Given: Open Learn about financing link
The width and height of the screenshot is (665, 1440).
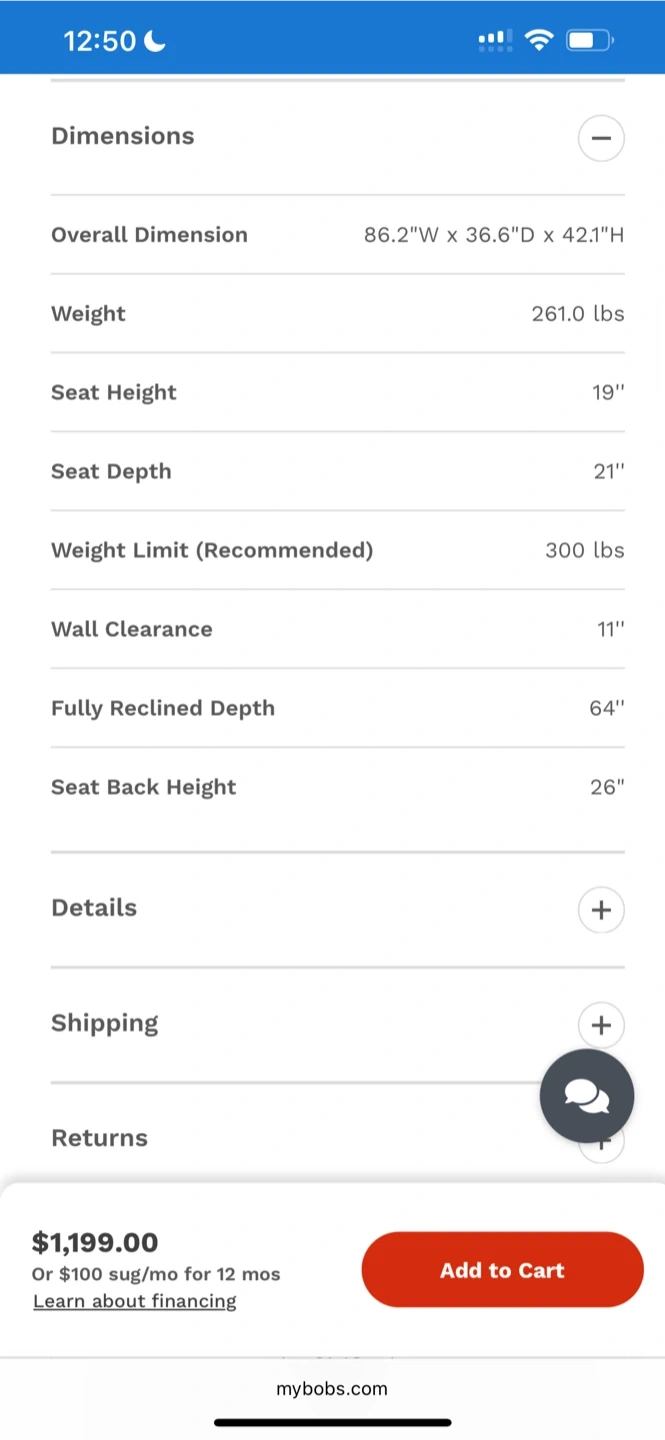Looking at the screenshot, I should 135,1301.
